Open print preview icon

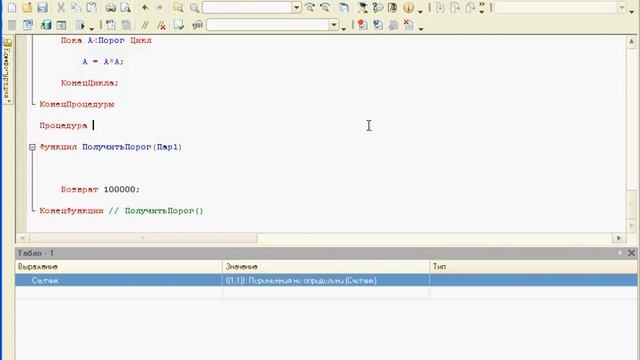pyautogui.click(x=125, y=7)
